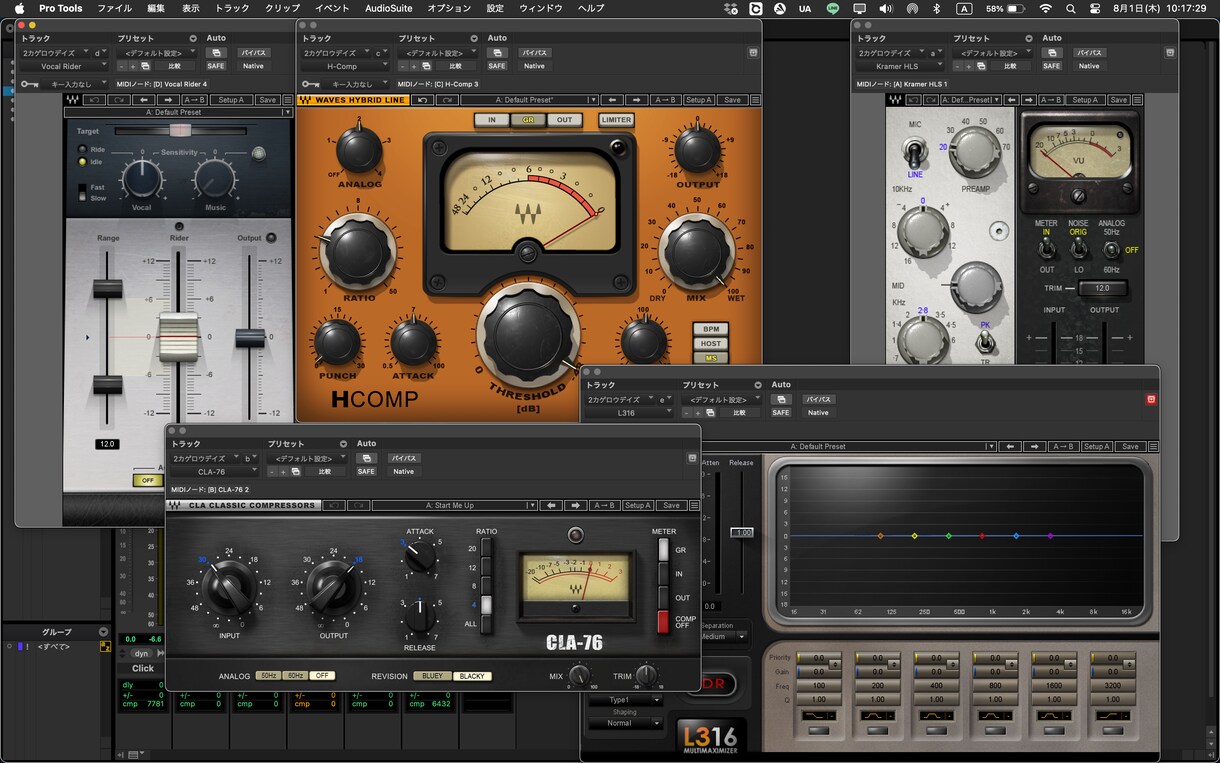Screen dimensions: 1220x763
Task: Click the Wi-Fi icon in the macOS menu bar
Action: [x=1045, y=8]
